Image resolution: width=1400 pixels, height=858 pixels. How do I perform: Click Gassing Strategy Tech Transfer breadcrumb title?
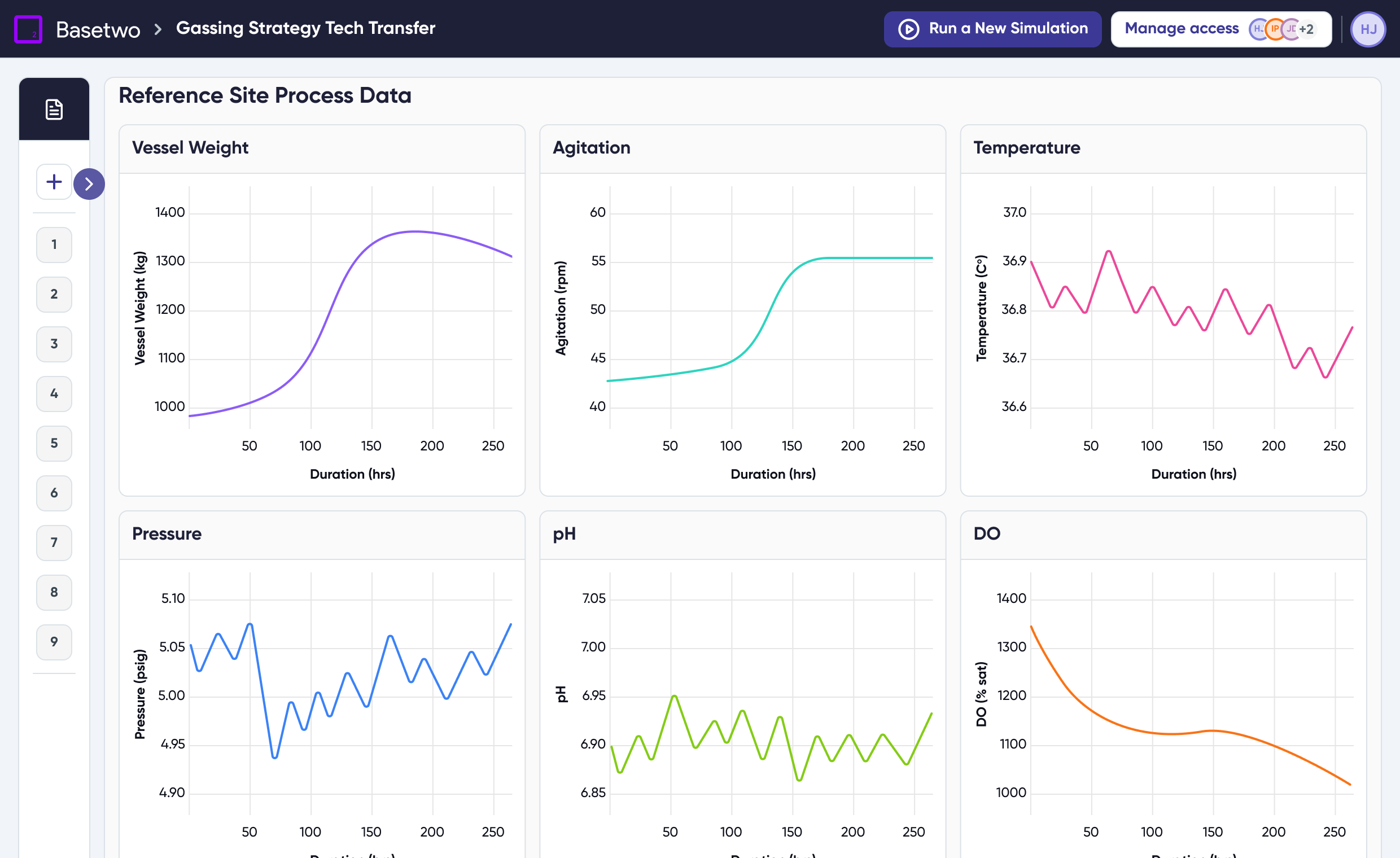pyautogui.click(x=305, y=28)
